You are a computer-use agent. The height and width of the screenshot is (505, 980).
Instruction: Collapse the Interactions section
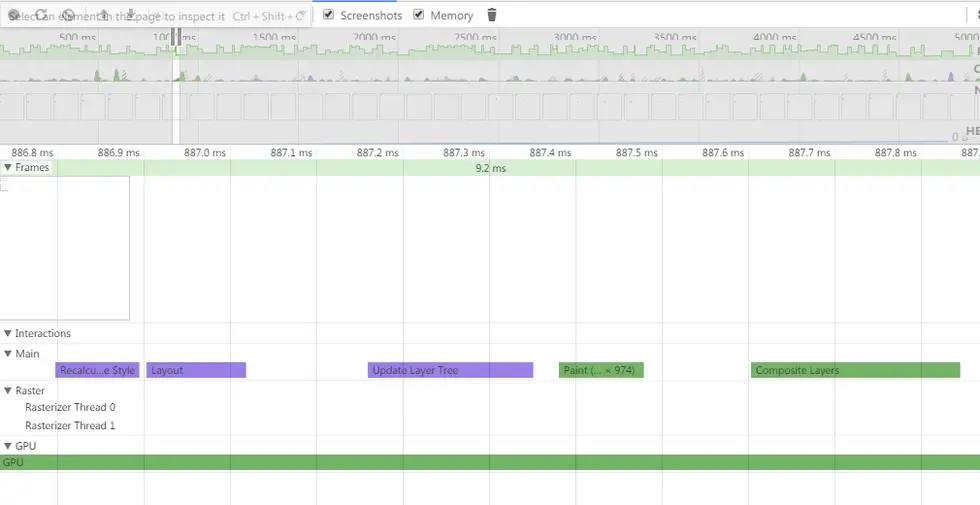click(8, 333)
